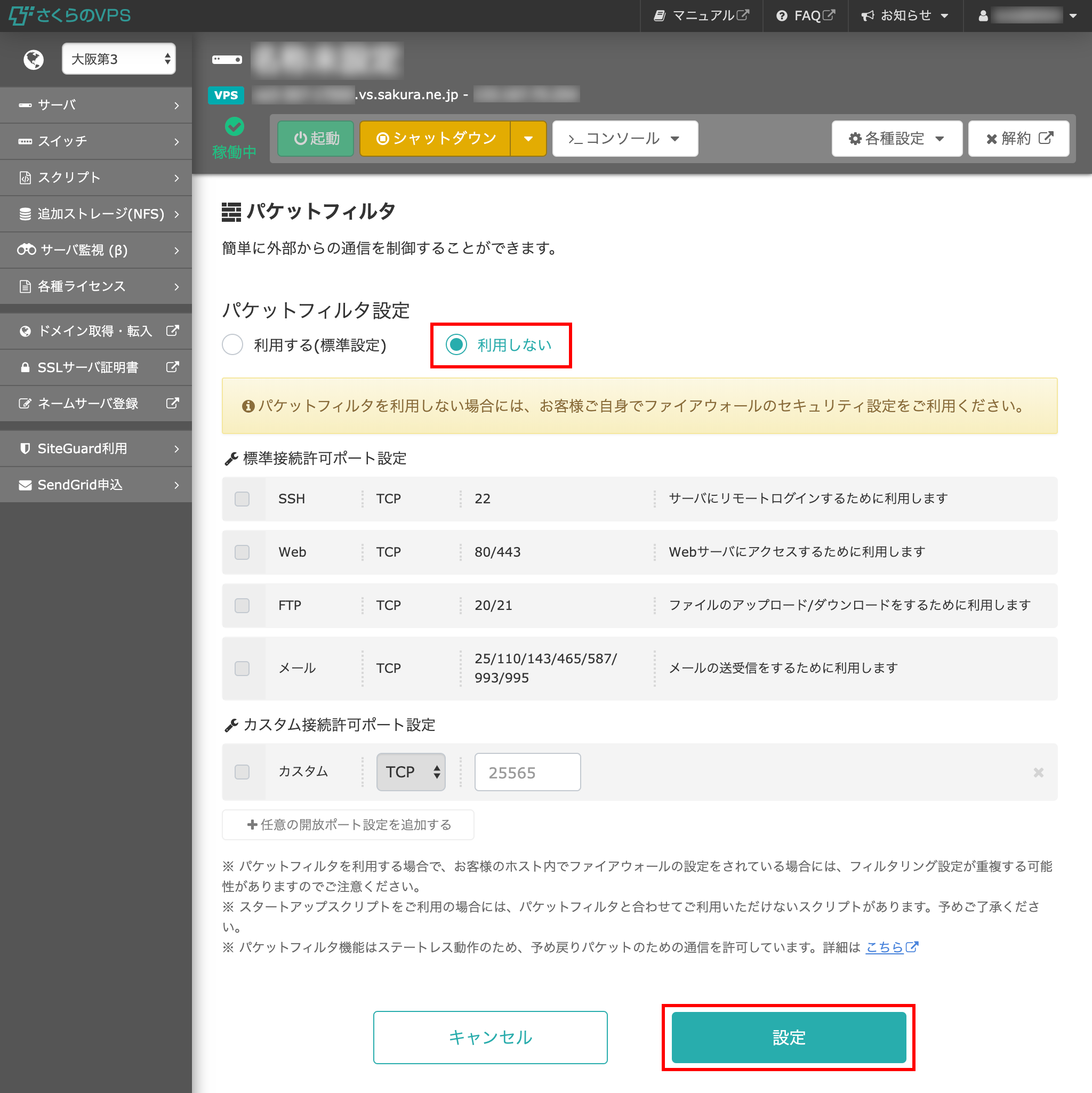Check the Web 80/443 checkbox
Image resolution: width=1092 pixels, height=1093 pixels.
(x=242, y=552)
